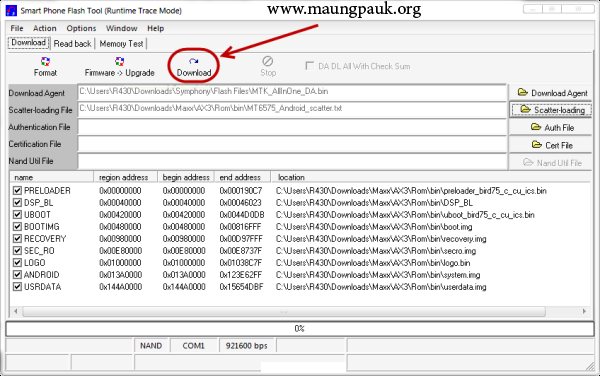Start flashing with the Download toolbar icon
600x376 pixels.
[194, 67]
